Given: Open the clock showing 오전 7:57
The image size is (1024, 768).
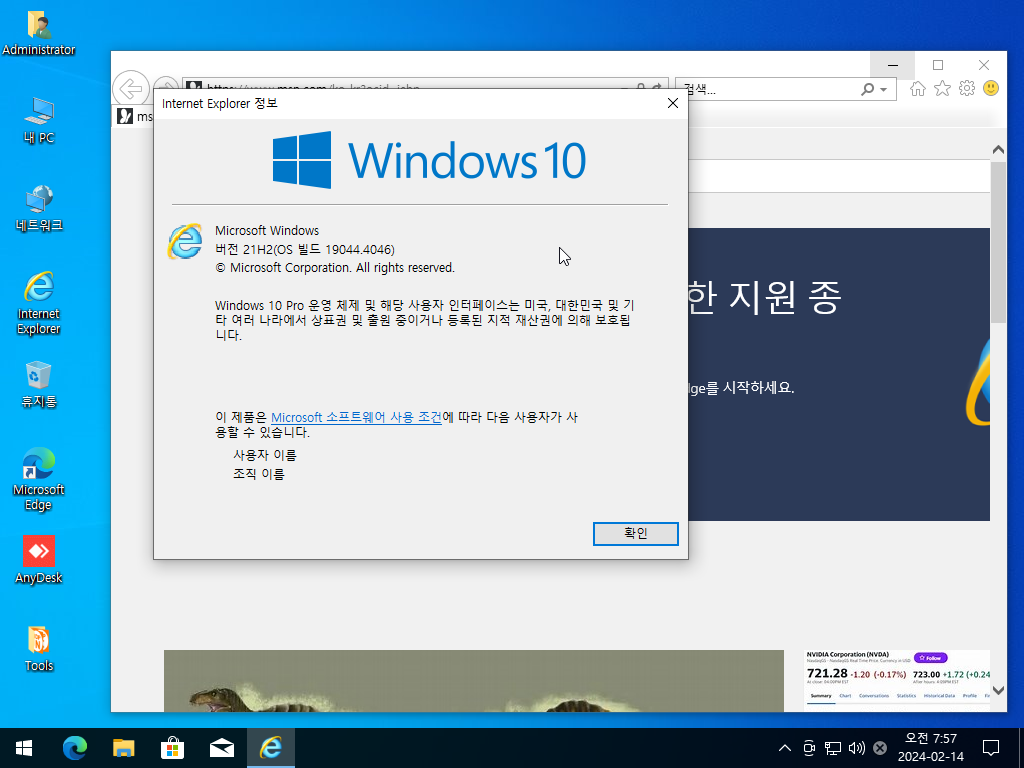Looking at the screenshot, I should (931, 748).
